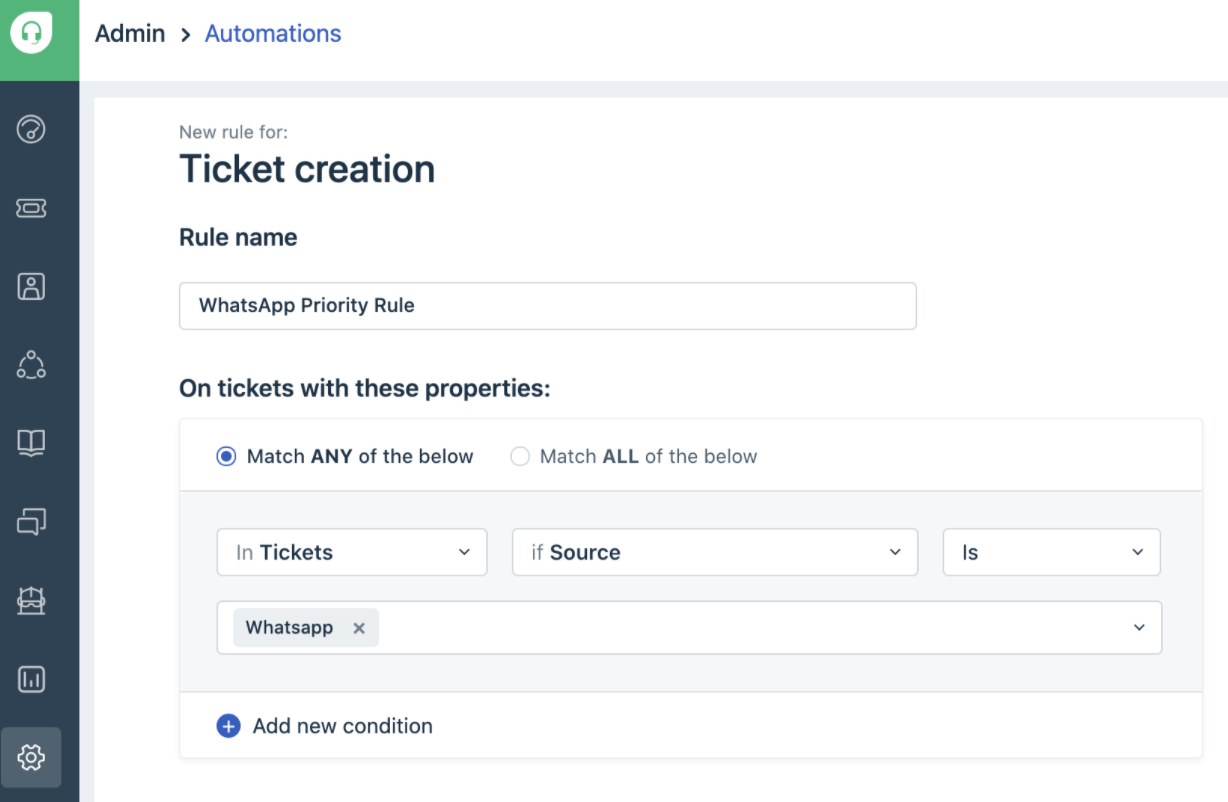Click the Rule name text field

pyautogui.click(x=547, y=306)
